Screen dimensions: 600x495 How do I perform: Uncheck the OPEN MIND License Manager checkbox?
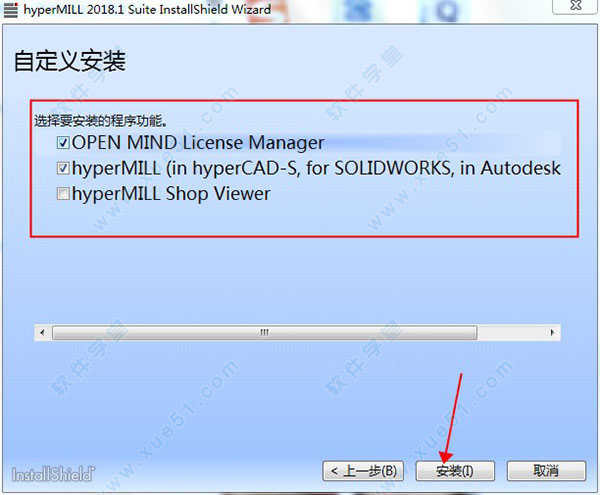(x=64, y=143)
